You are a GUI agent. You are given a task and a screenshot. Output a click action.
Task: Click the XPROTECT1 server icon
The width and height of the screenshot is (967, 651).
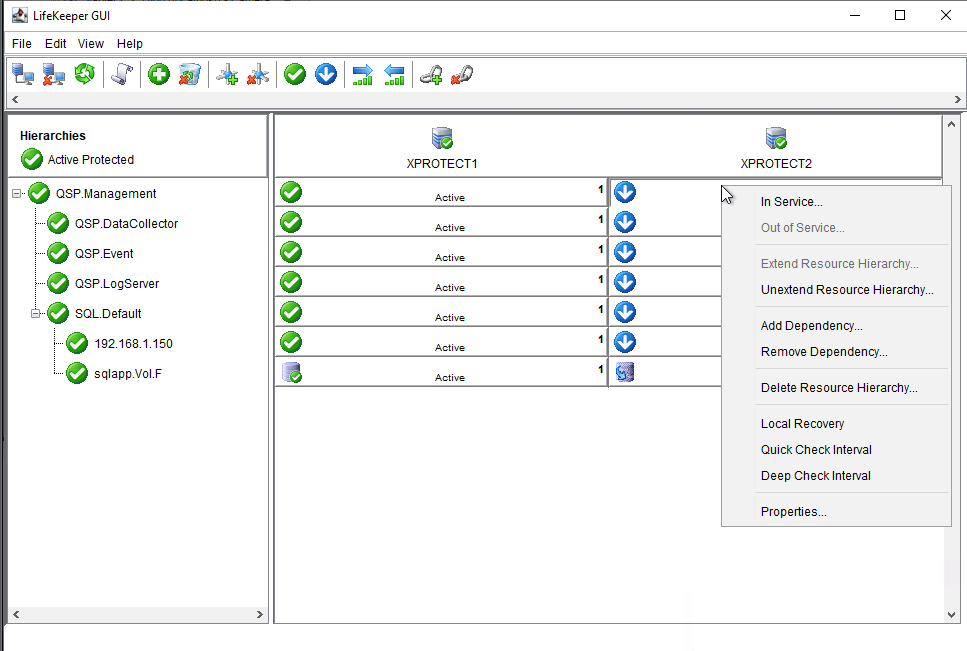[x=442, y=138]
